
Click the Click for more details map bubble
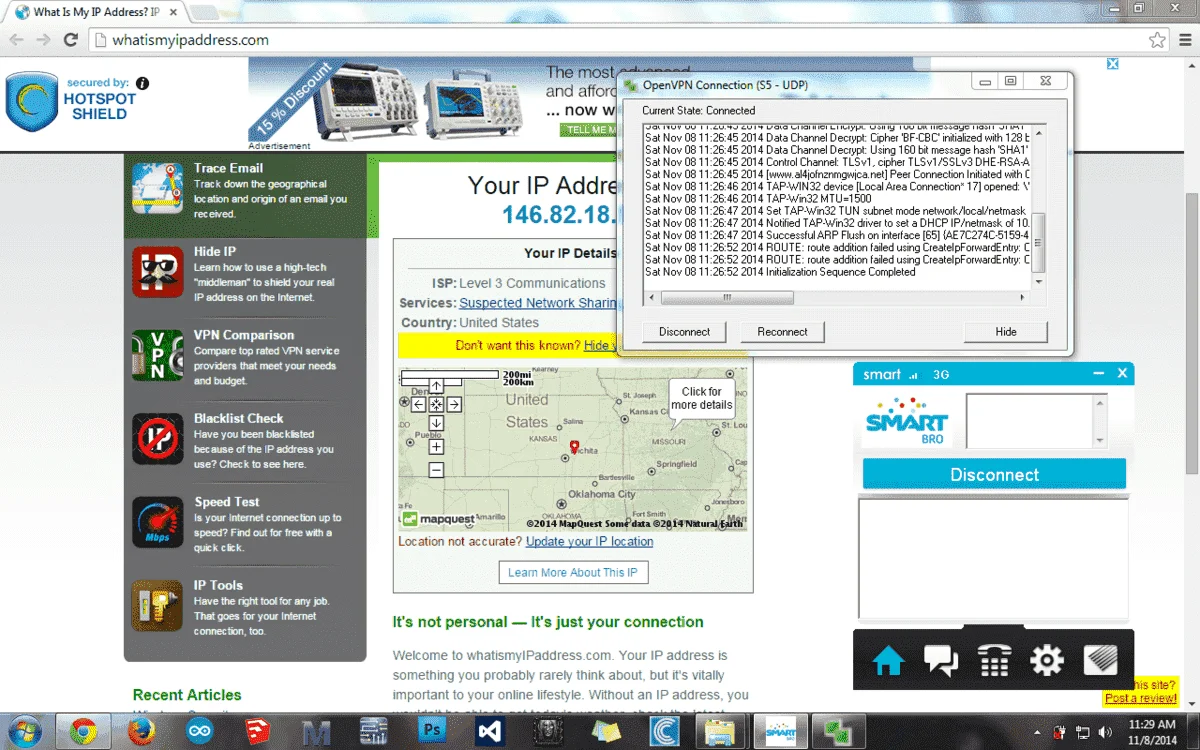701,399
